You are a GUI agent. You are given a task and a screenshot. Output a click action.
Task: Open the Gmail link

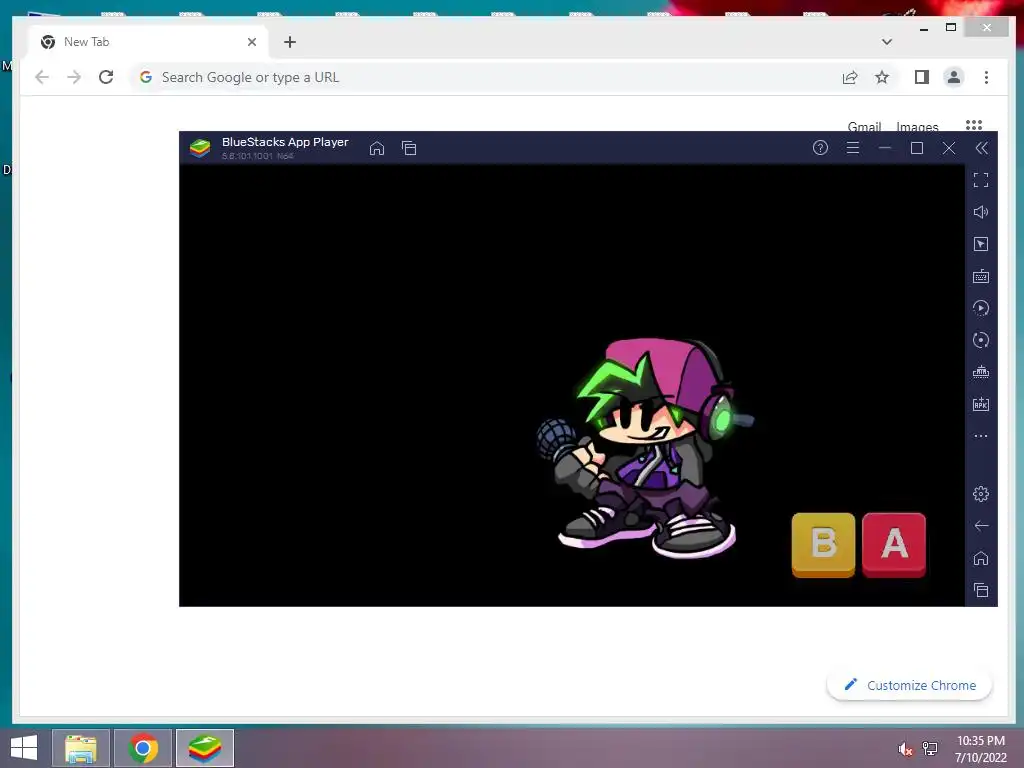point(865,126)
